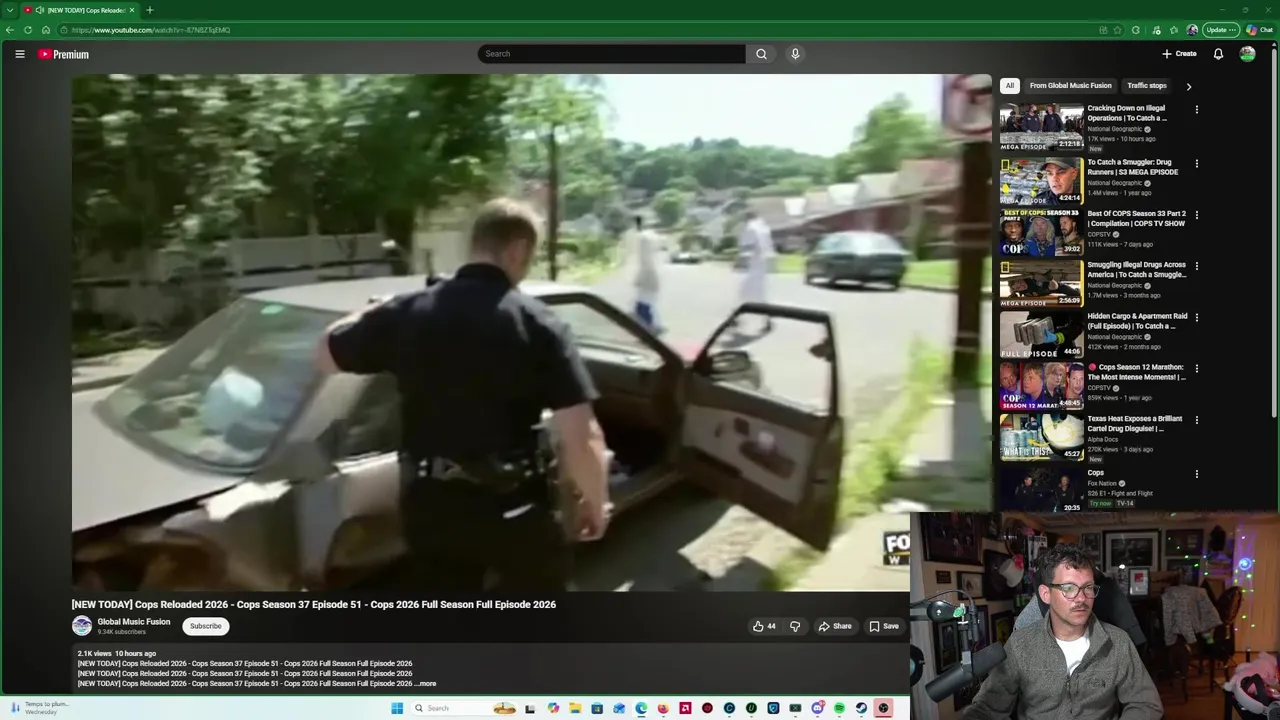Close the Cops Reloaded browser tab

click(x=131, y=10)
